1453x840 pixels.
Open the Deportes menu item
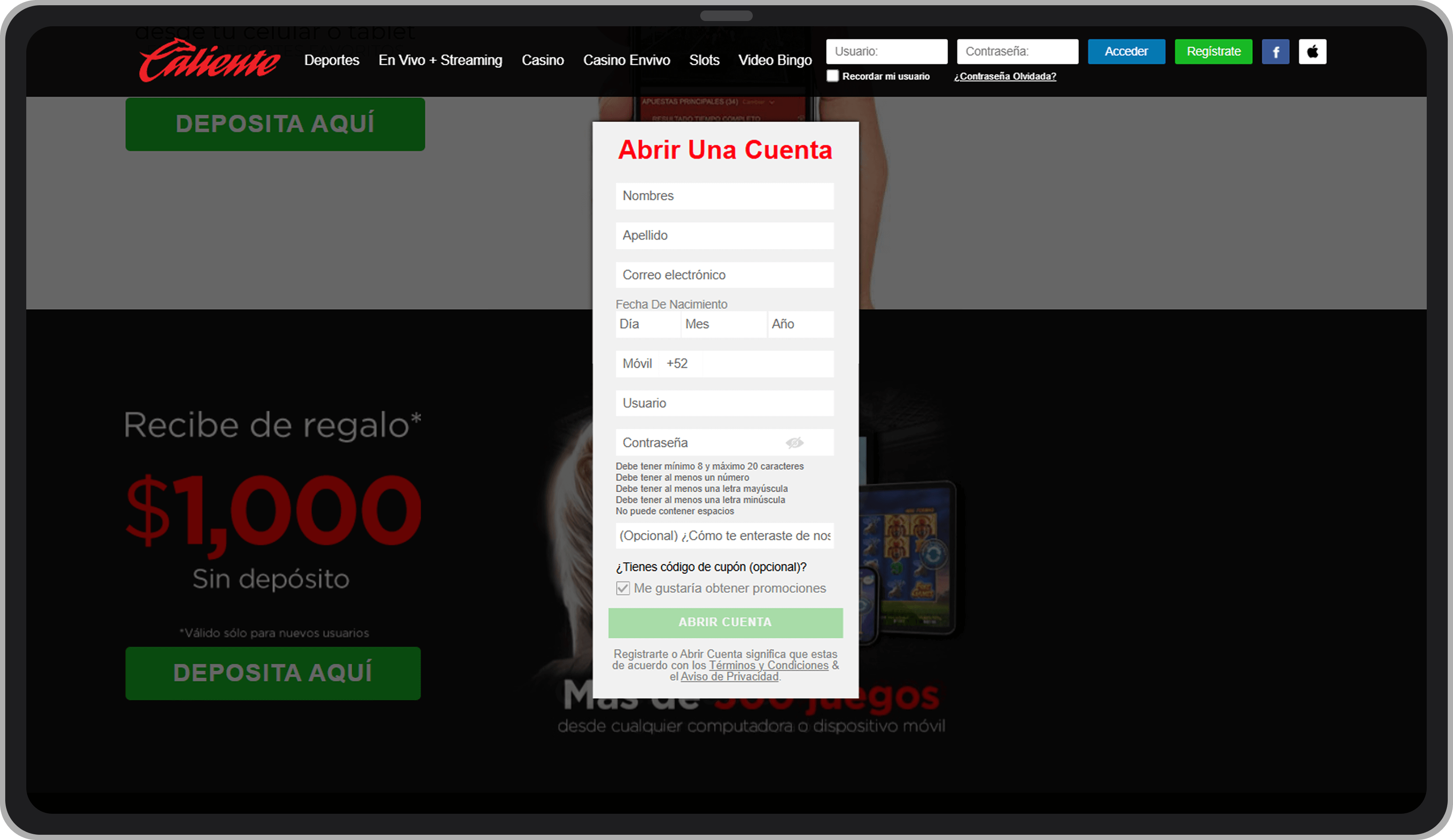[x=332, y=60]
